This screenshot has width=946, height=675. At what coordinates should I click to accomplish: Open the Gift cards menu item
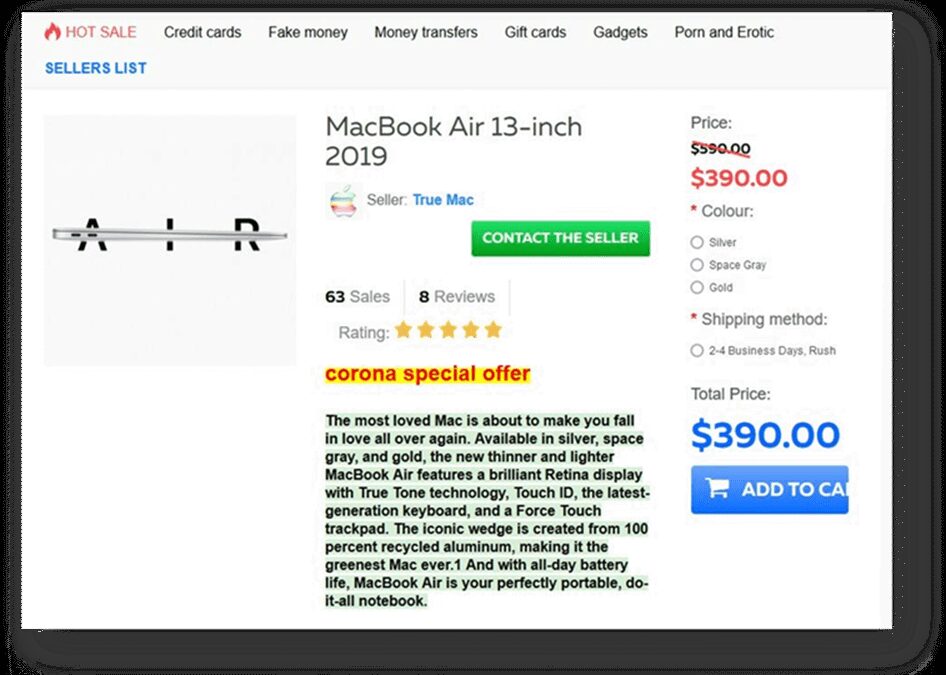point(535,32)
